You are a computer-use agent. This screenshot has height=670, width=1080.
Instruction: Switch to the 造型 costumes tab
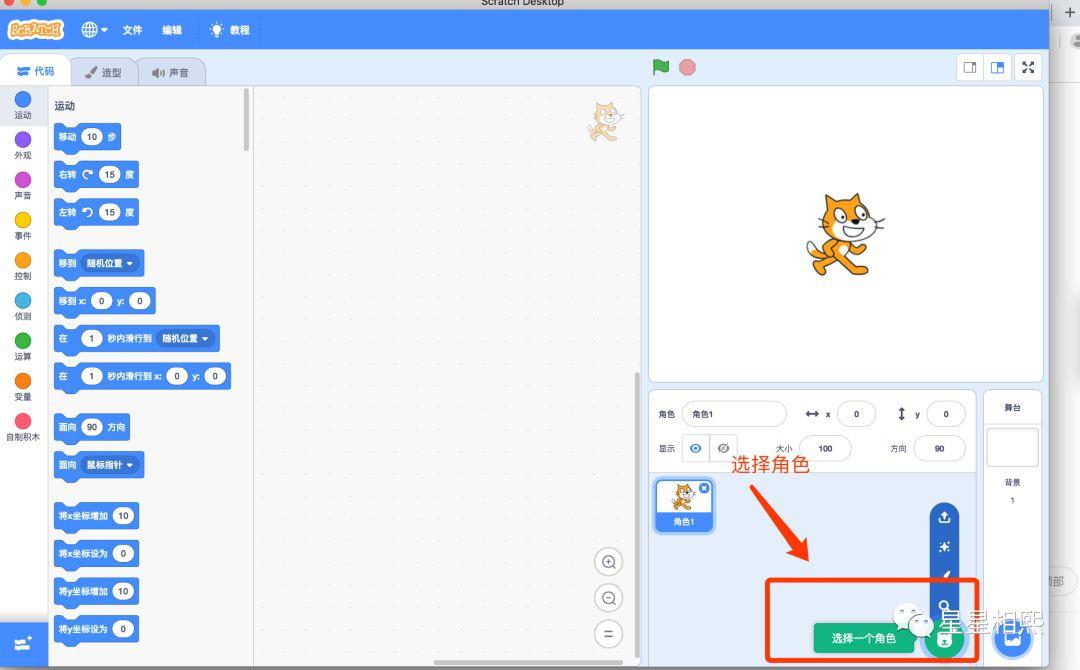coord(103,72)
